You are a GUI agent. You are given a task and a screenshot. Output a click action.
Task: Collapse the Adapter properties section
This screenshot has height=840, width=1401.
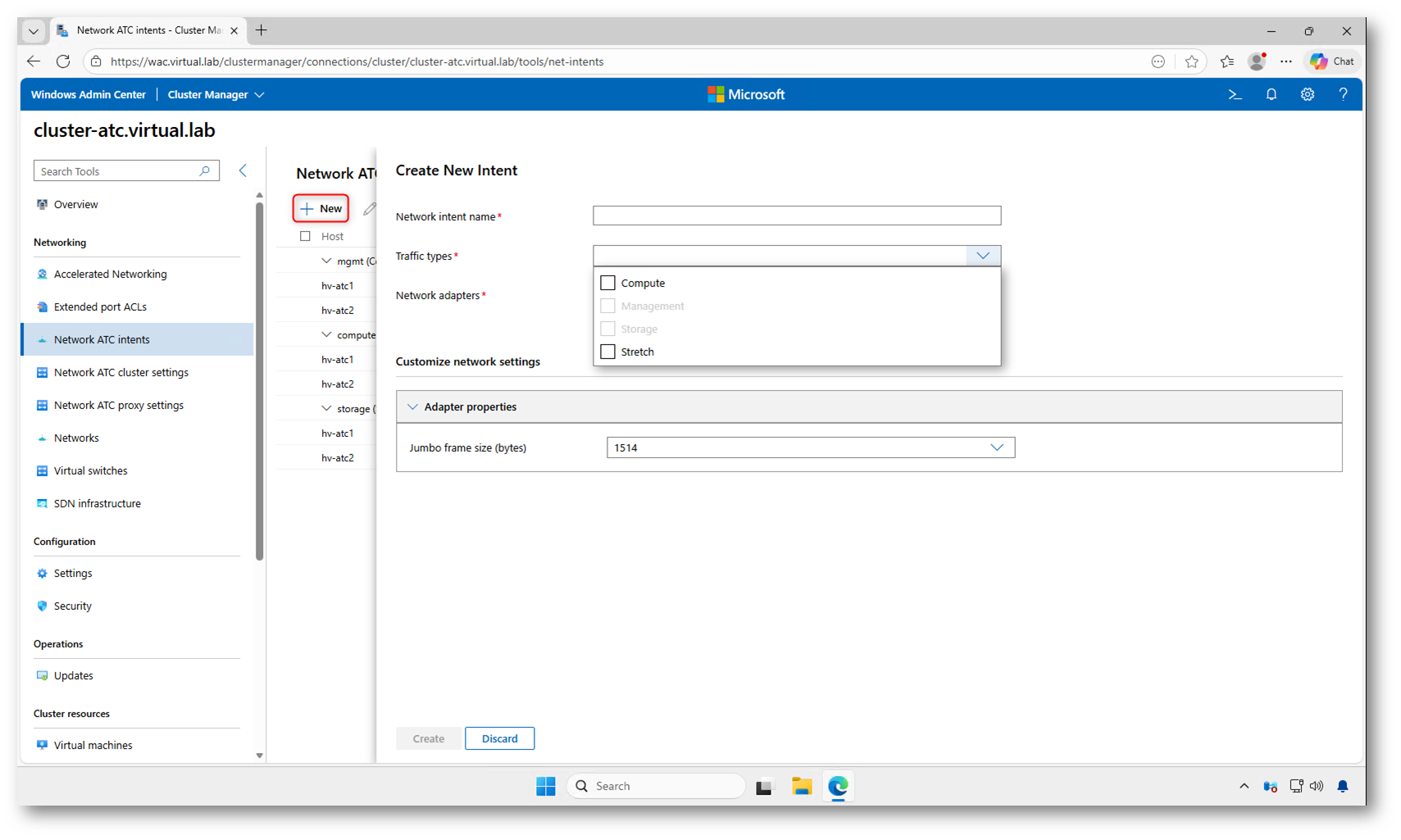[412, 407]
